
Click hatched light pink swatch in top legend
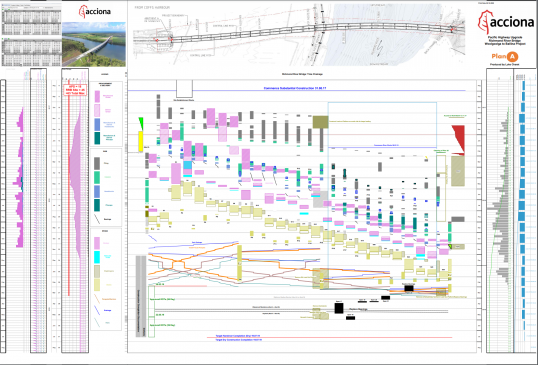click(x=97, y=110)
